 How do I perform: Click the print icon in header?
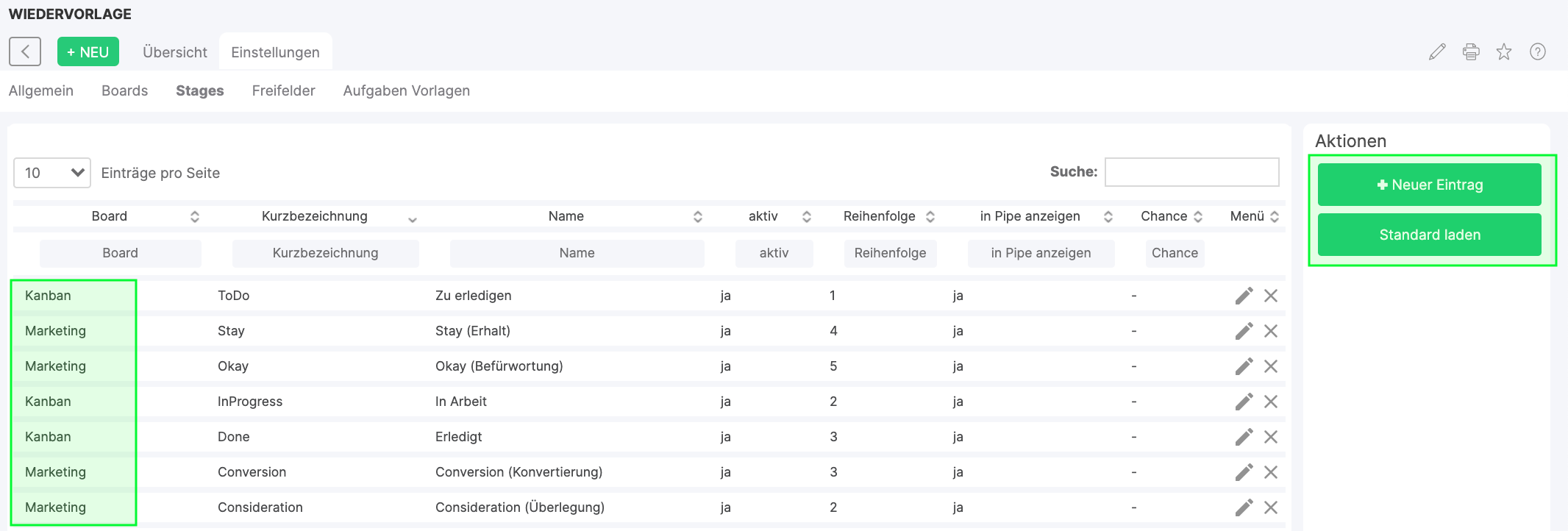coord(1471,51)
